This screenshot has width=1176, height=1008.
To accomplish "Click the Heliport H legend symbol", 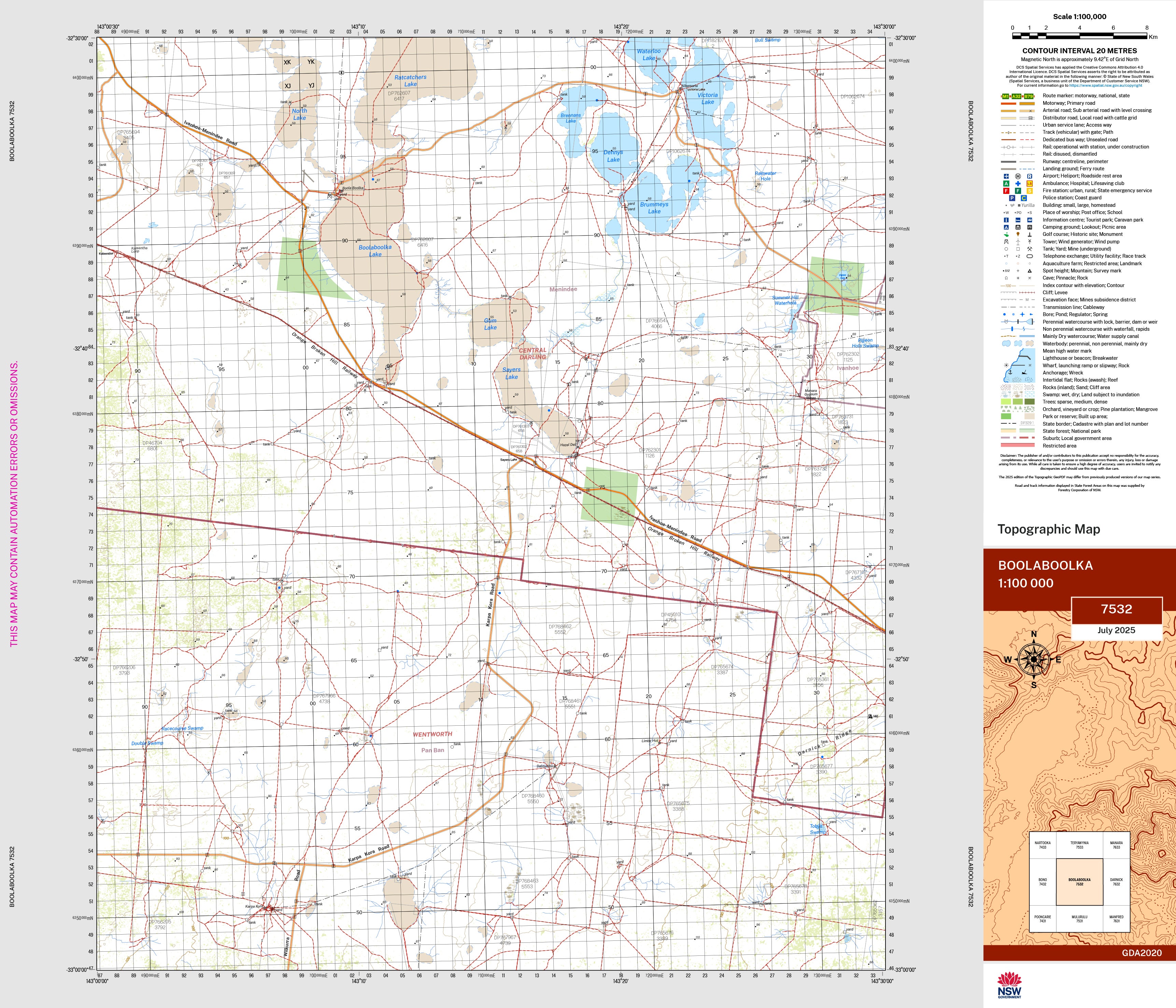I will tap(1018, 176).
